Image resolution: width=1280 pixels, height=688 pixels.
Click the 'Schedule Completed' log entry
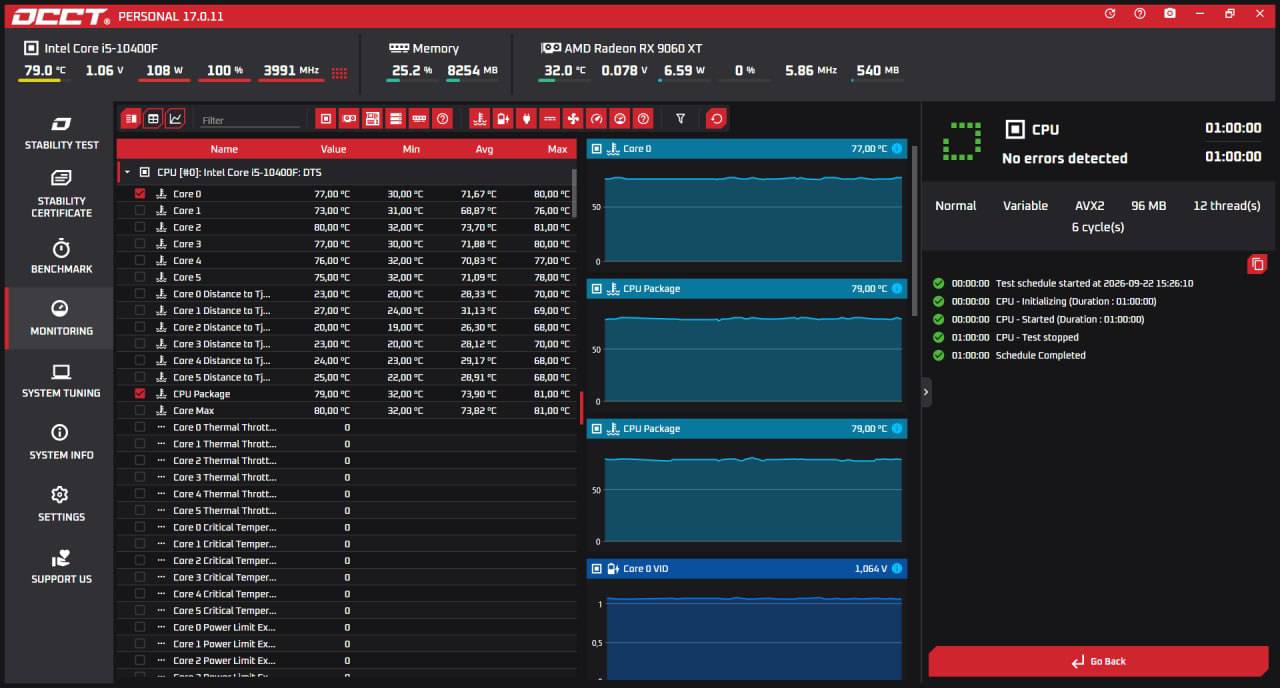1040,355
